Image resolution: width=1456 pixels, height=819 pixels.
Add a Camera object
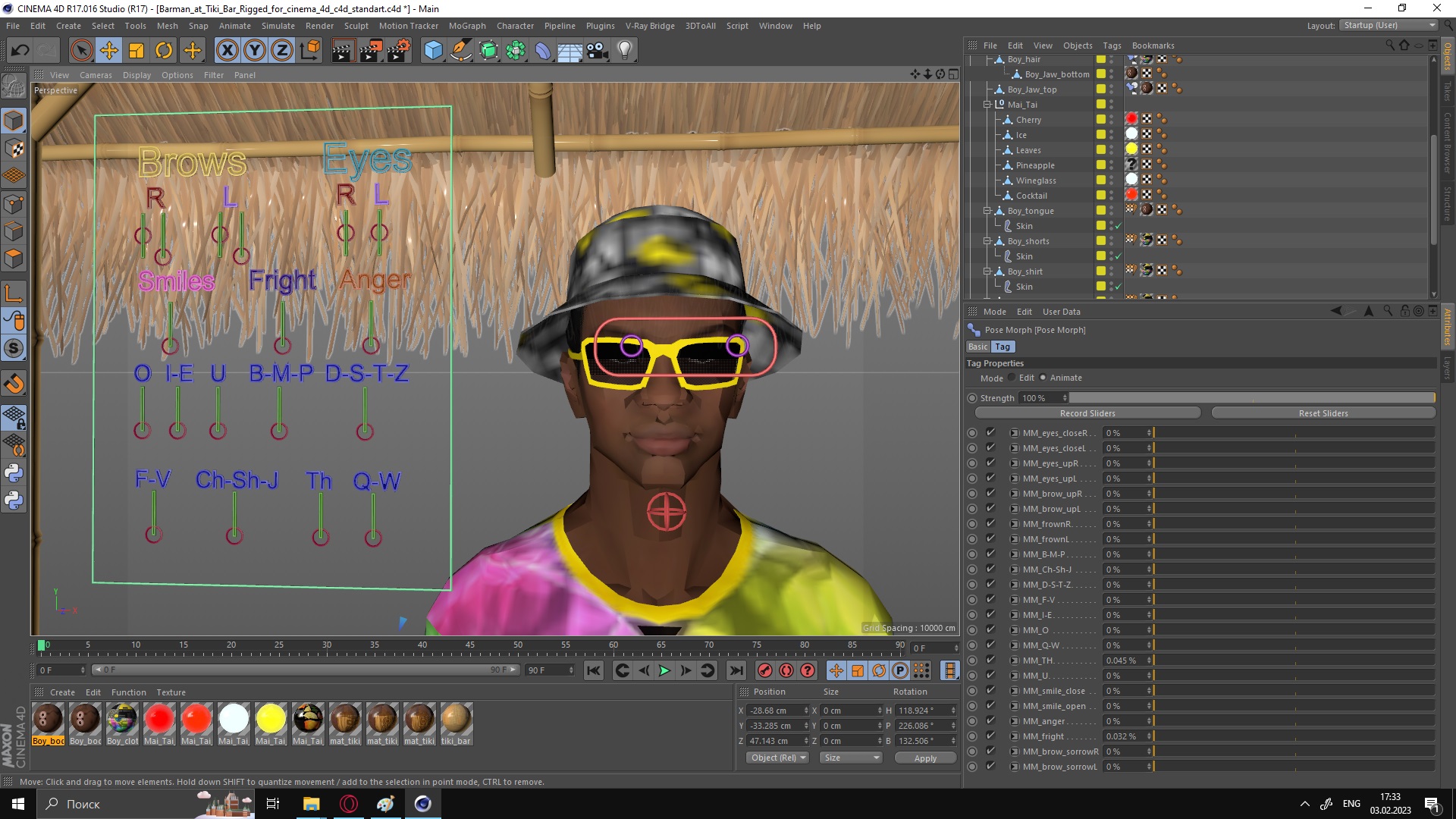(x=598, y=51)
